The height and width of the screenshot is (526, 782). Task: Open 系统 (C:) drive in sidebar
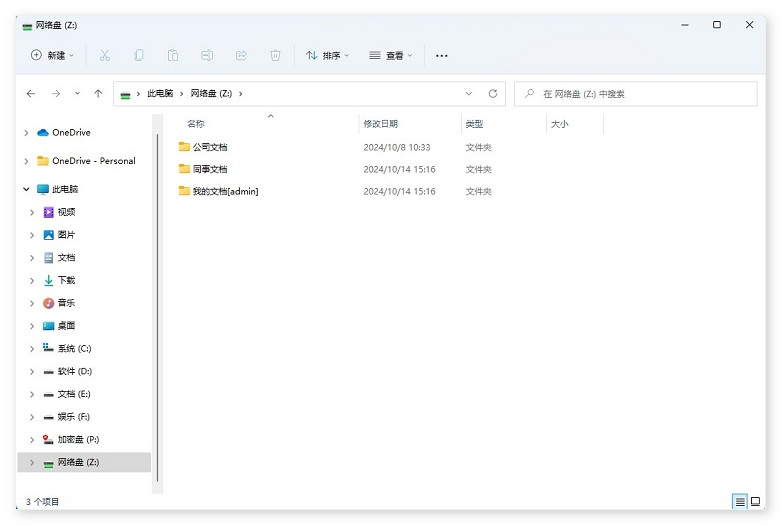[x=74, y=348]
